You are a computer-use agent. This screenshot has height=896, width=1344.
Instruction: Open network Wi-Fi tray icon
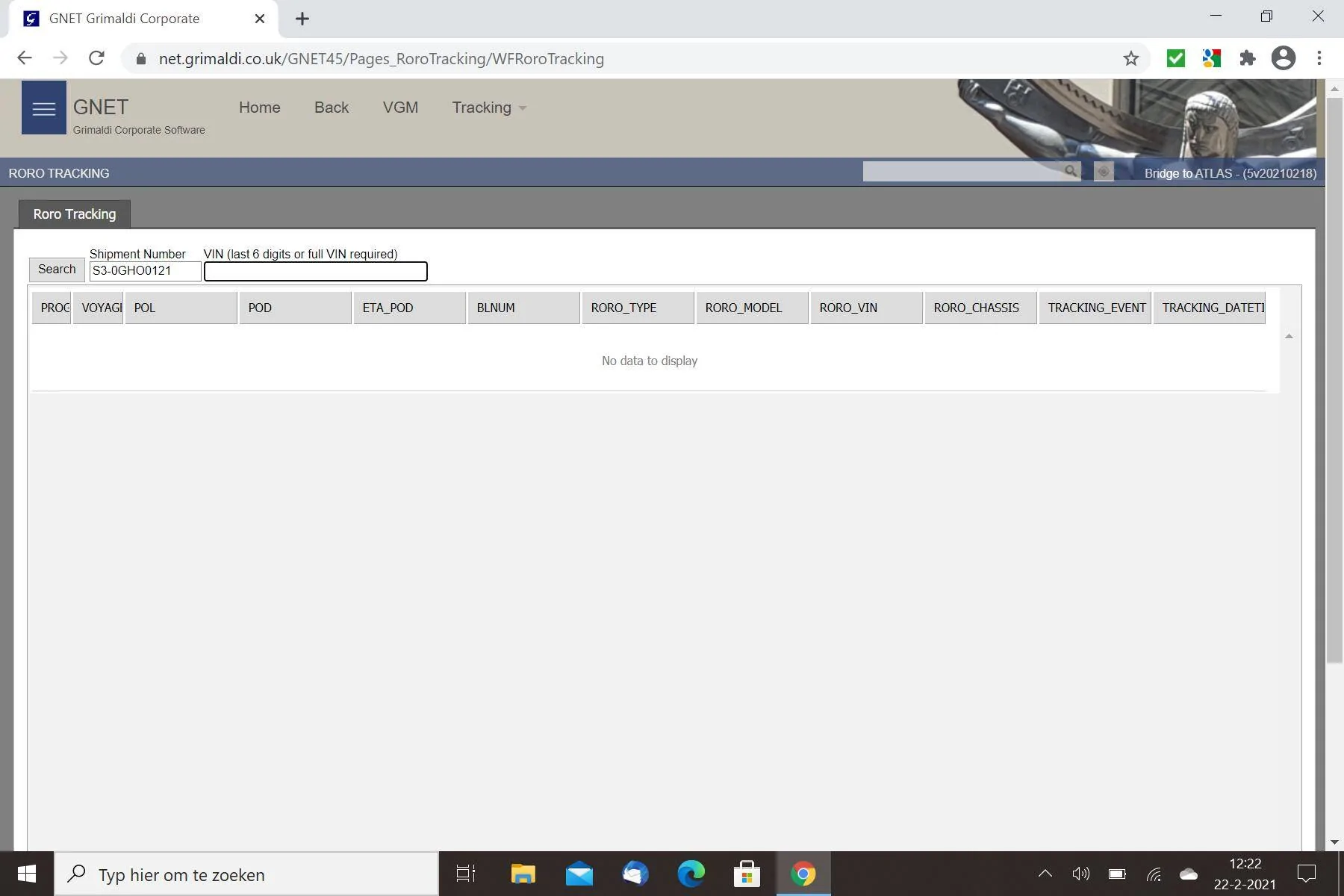[1154, 874]
